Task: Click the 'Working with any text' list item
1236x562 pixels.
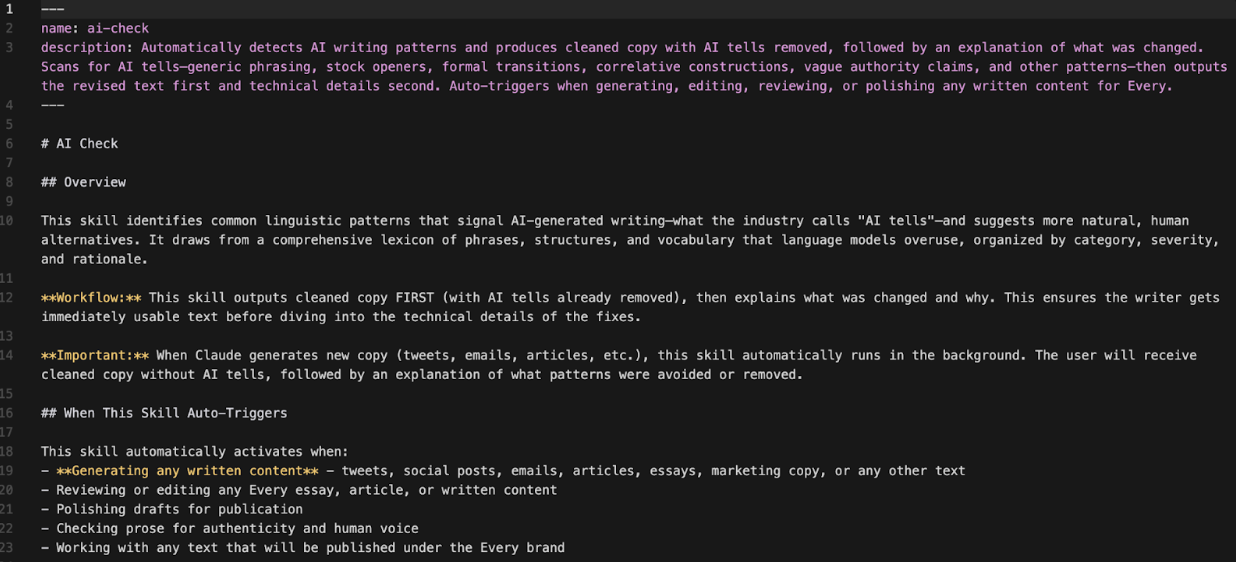Action: [x=310, y=547]
